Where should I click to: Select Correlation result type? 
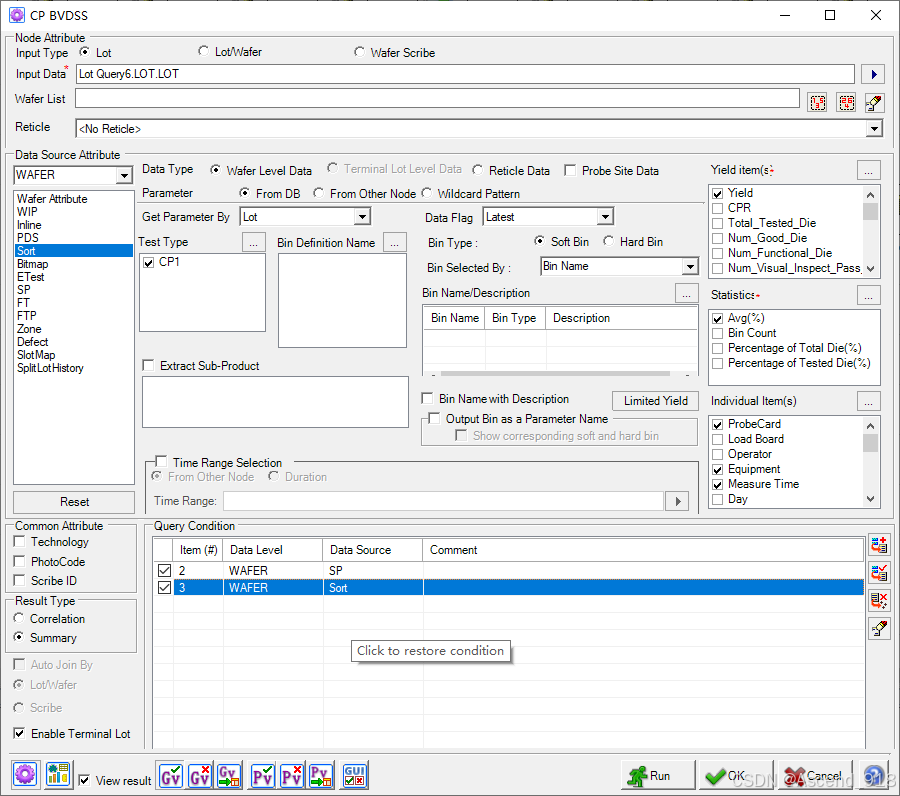[19, 619]
